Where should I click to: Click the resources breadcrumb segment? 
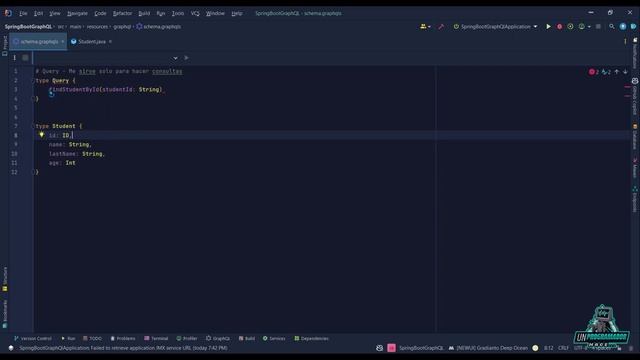click(x=97, y=27)
